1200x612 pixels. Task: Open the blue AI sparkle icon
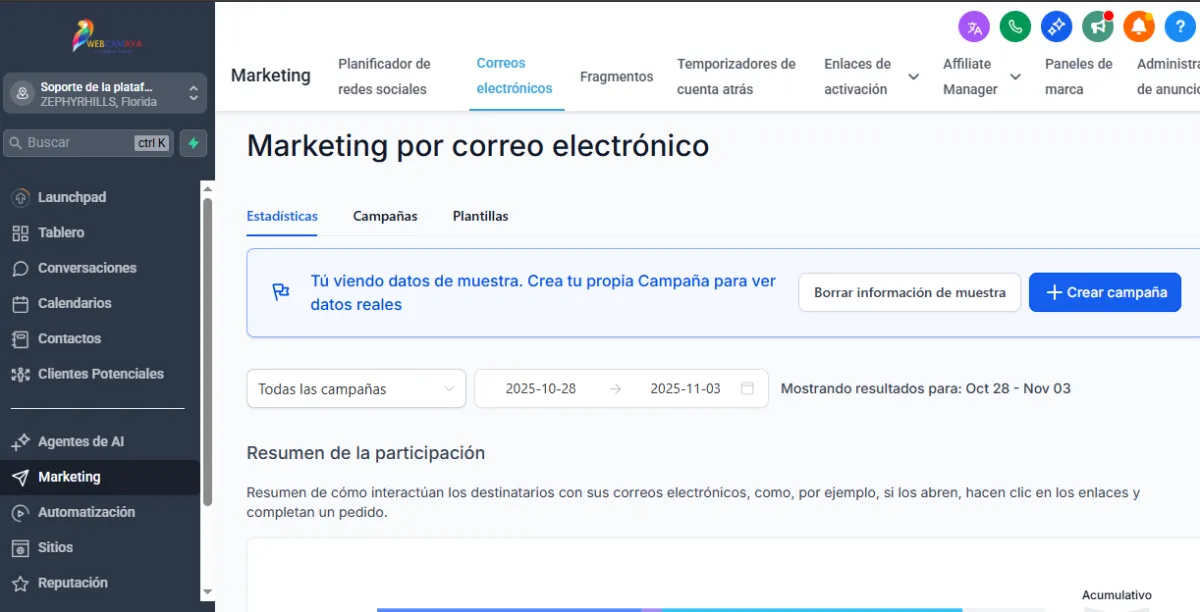1056,27
